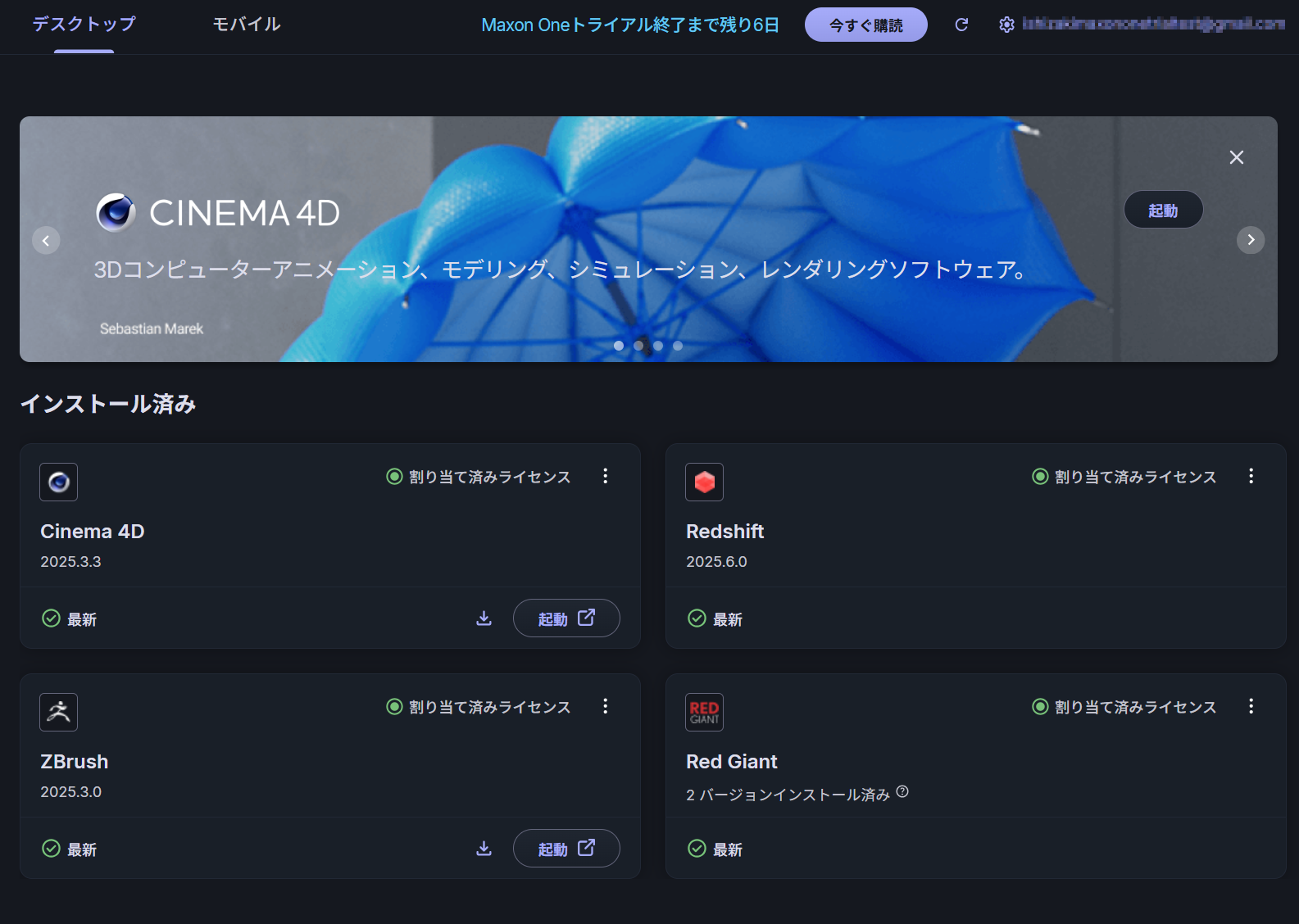The image size is (1299, 924).
Task: Click Cinema 4D 割り当て済みライセンス label
Action: (x=490, y=477)
